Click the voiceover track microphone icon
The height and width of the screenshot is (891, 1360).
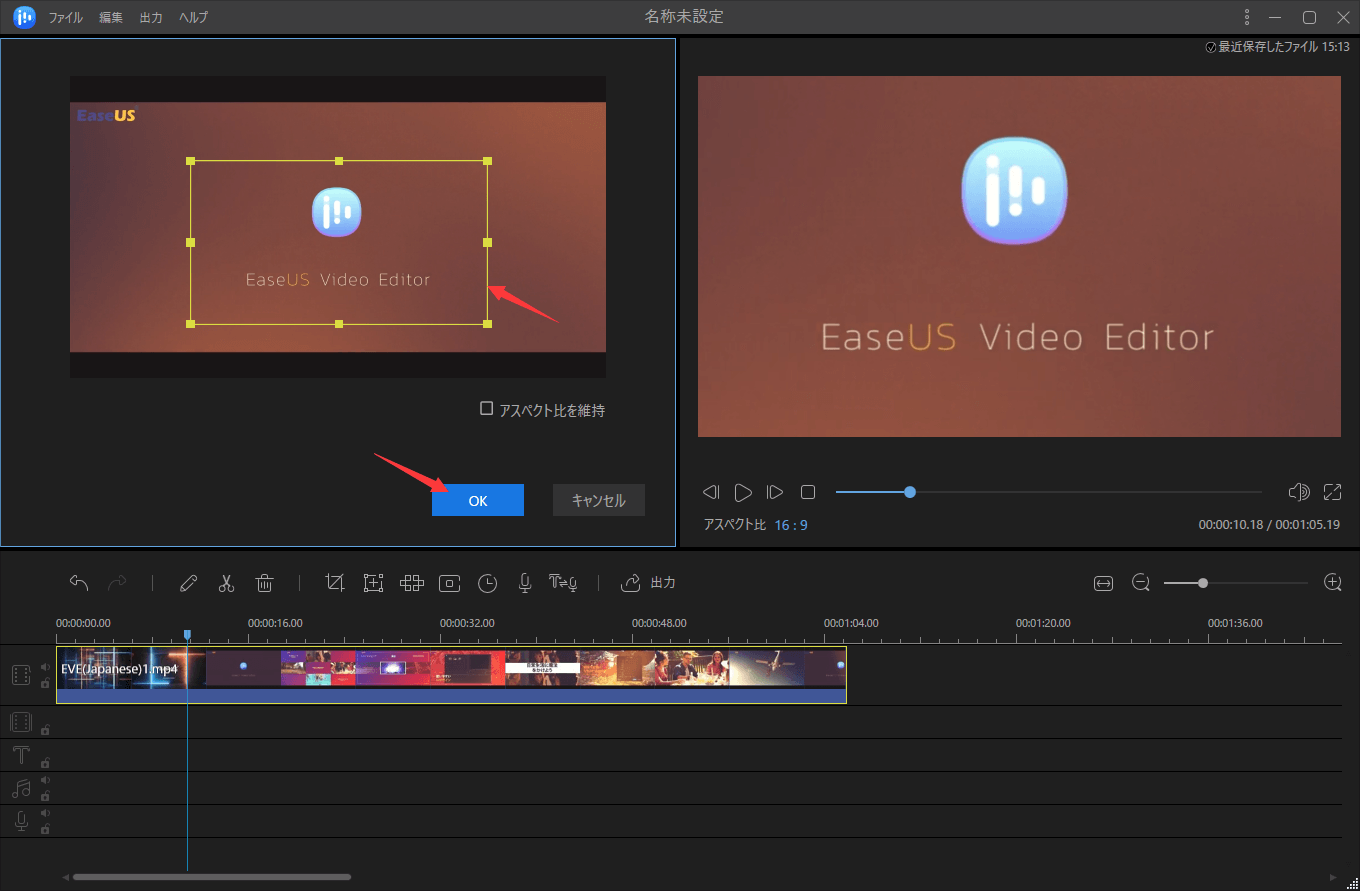21,821
